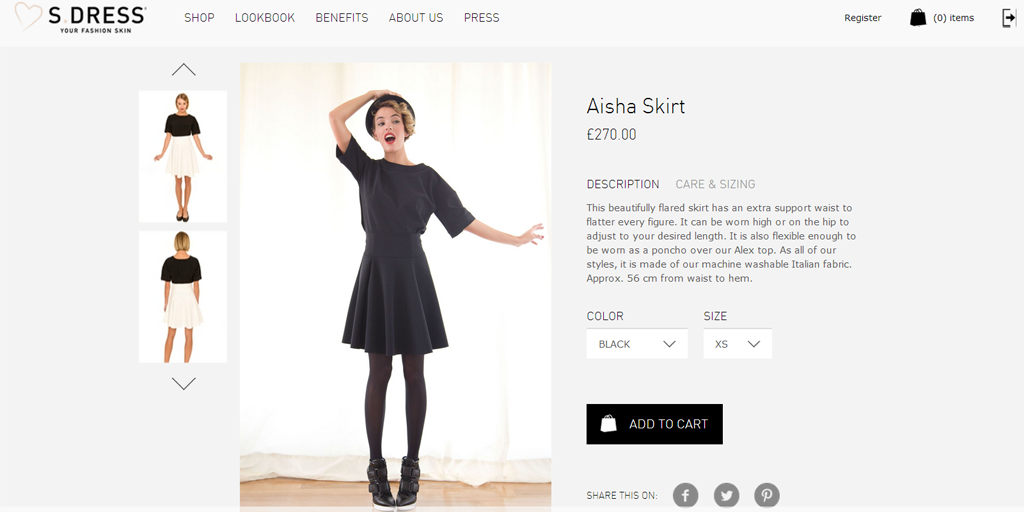Viewport: 1024px width, 512px height.
Task: Show next thumbnails with down arrow
Action: (x=184, y=384)
